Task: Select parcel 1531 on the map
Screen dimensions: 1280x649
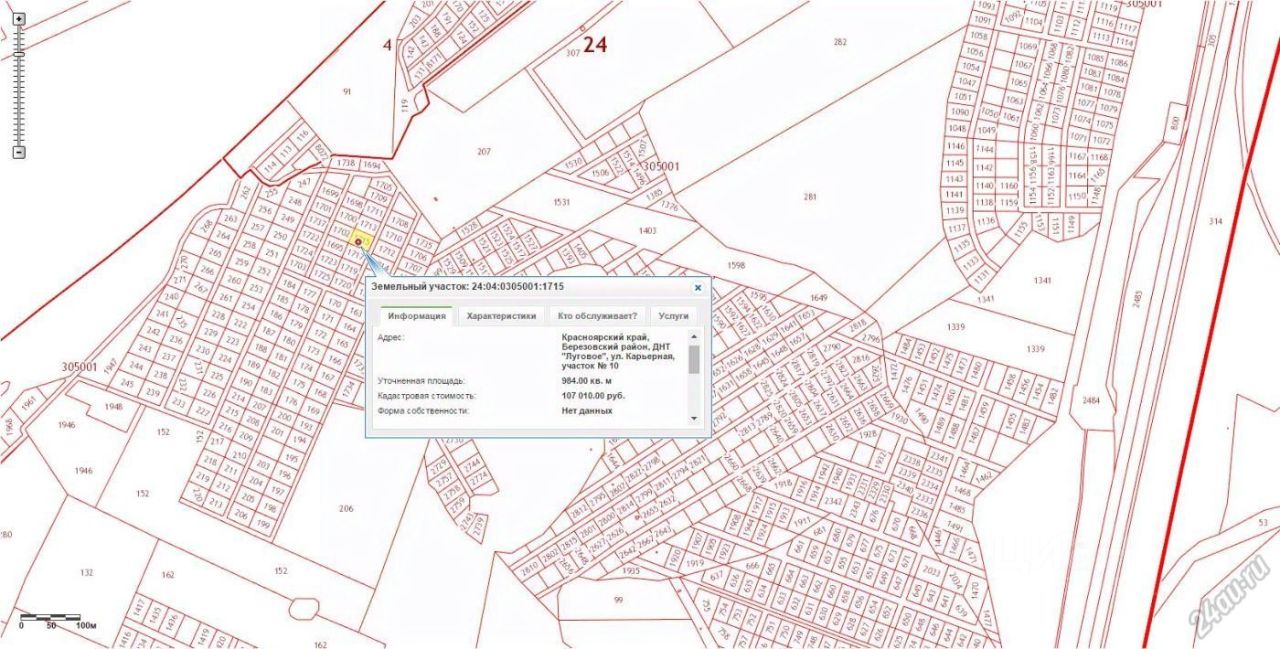Action: pyautogui.click(x=561, y=203)
